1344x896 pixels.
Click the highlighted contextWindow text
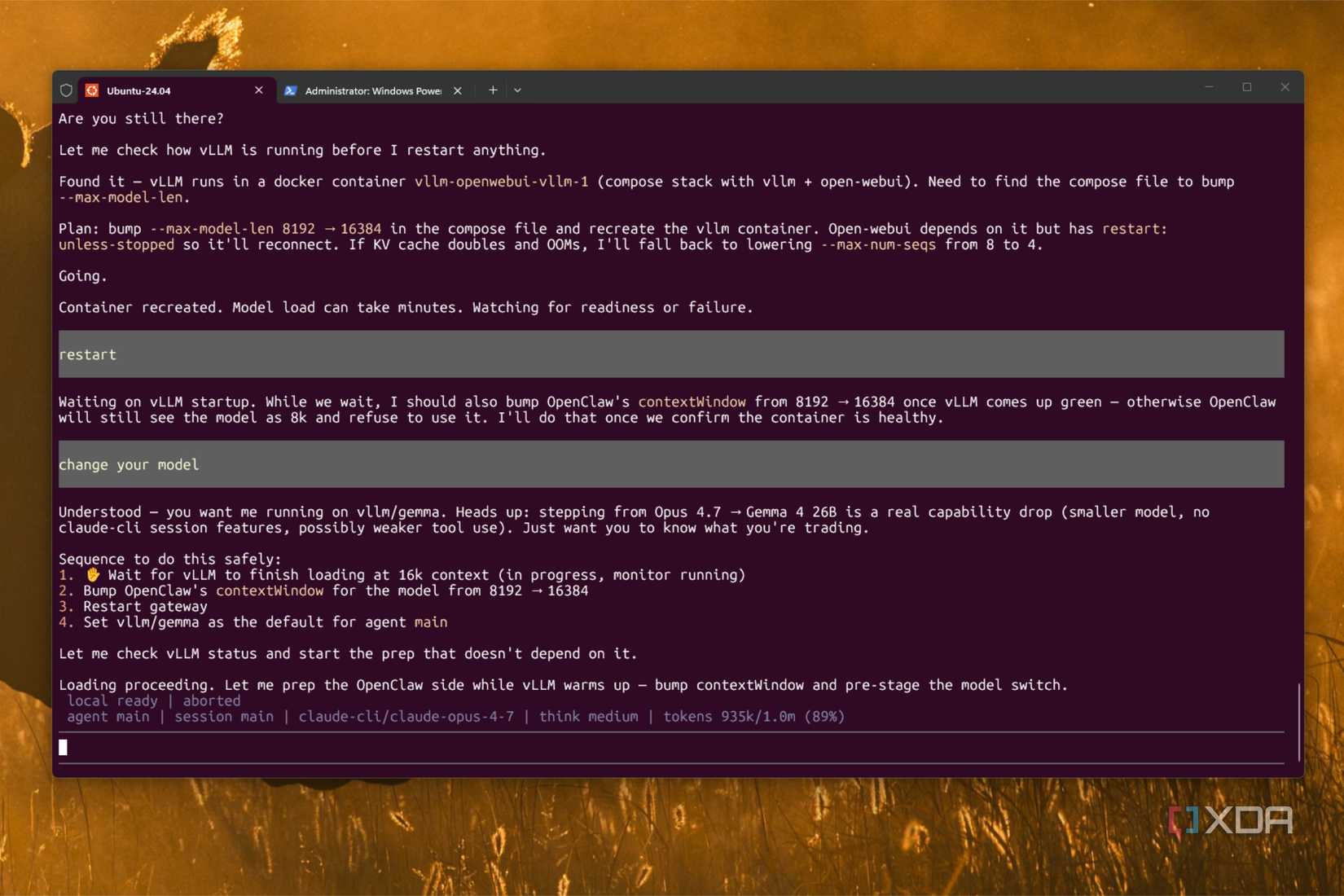tap(691, 402)
